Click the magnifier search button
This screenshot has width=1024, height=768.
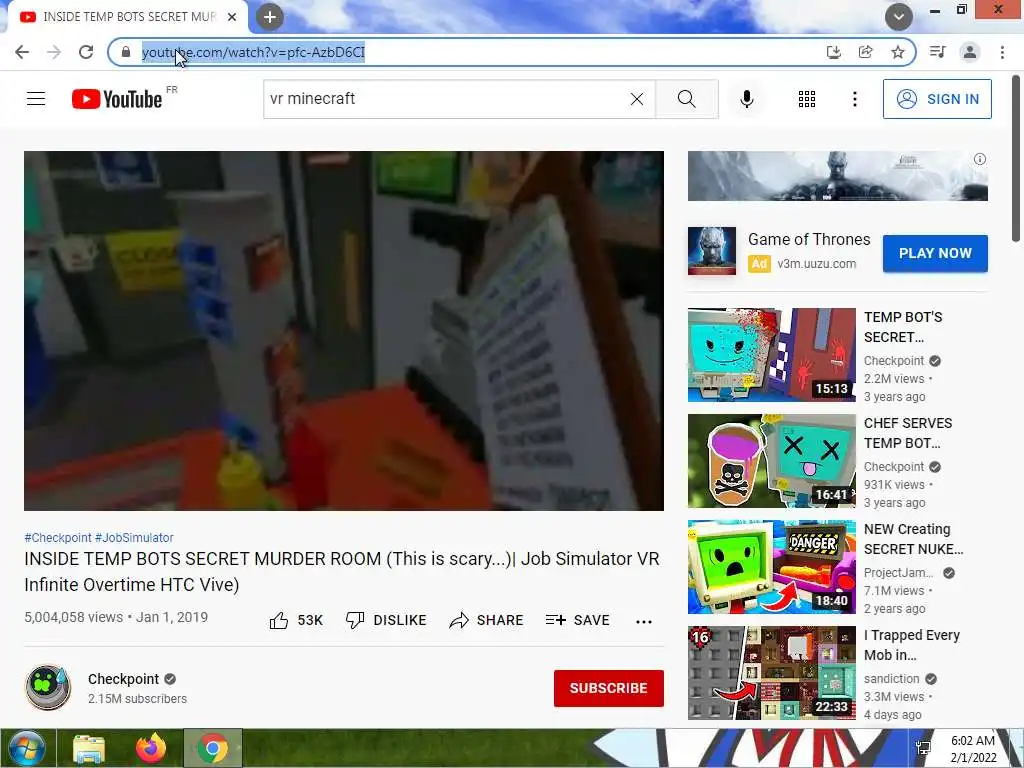[686, 99]
